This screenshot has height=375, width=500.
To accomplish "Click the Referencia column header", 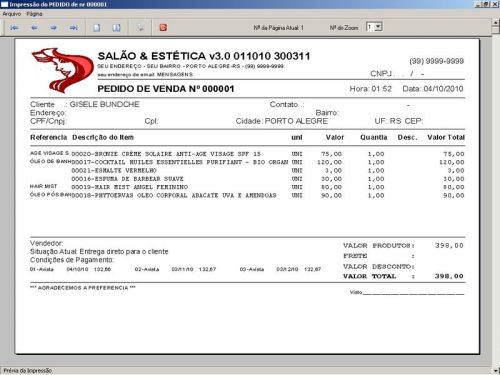I will pyautogui.click(x=48, y=137).
